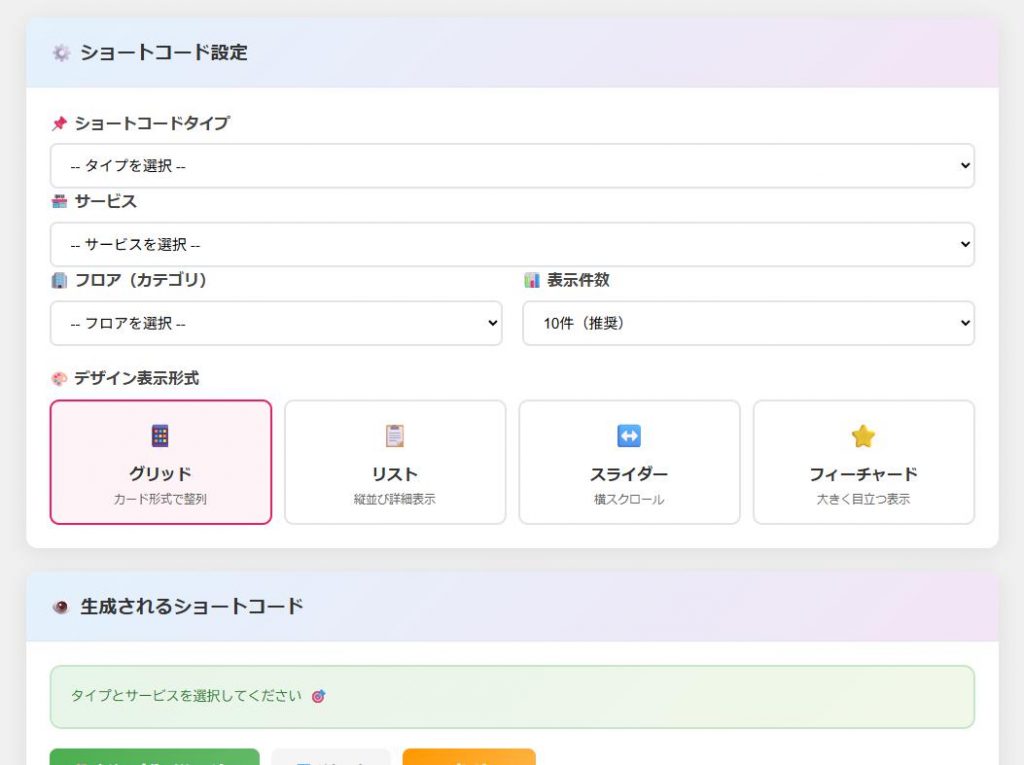The image size is (1024, 765).
Task: Click the pushpin icon next to ショートコードタイプ
Action: pos(59,124)
